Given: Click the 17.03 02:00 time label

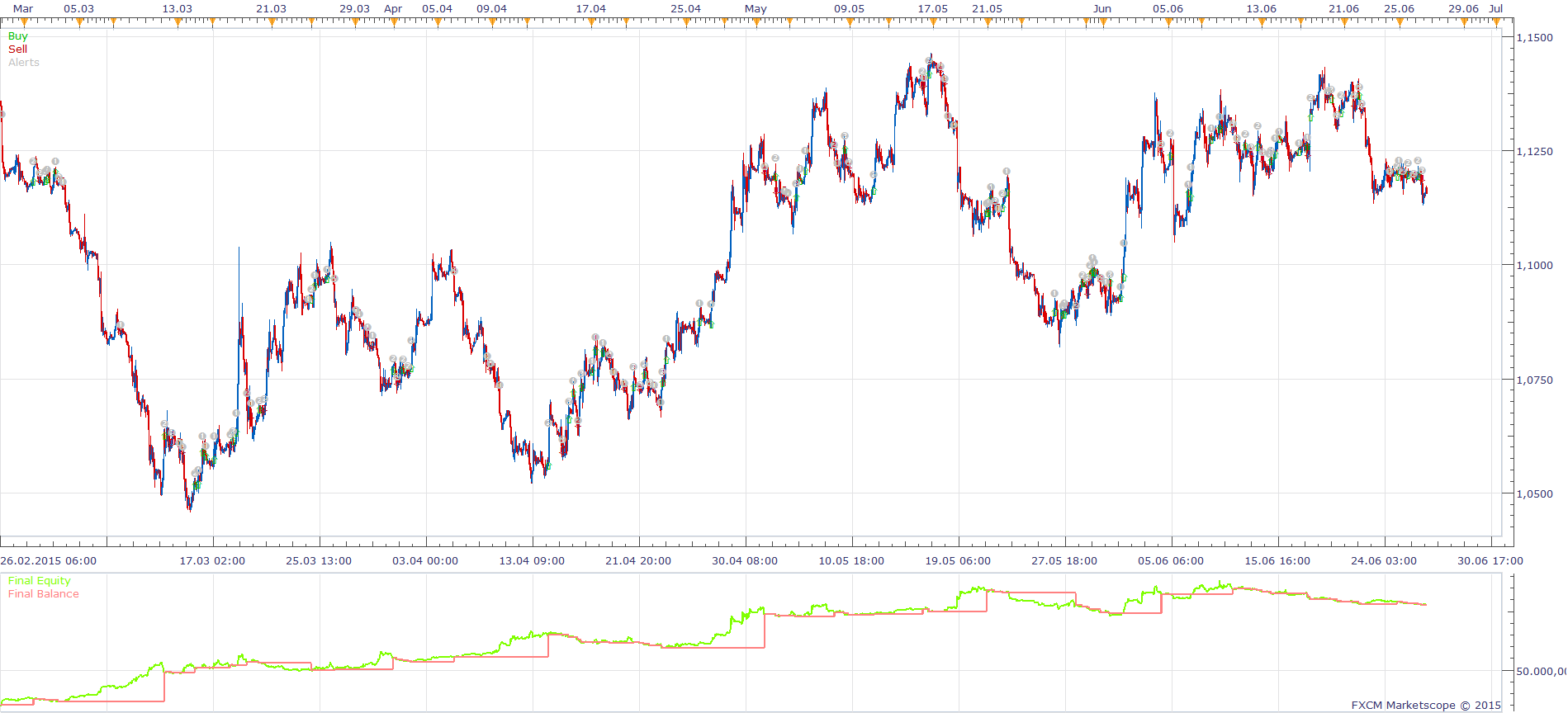Looking at the screenshot, I should click(x=212, y=561).
